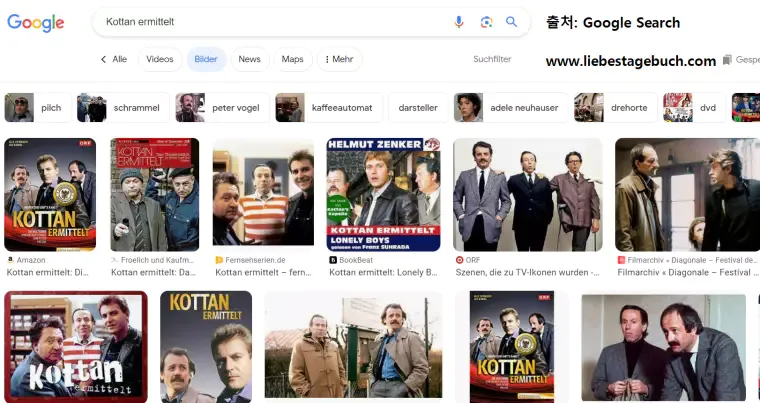The height and width of the screenshot is (403, 760).
Task: Switch to the Videos tab
Action: click(160, 59)
